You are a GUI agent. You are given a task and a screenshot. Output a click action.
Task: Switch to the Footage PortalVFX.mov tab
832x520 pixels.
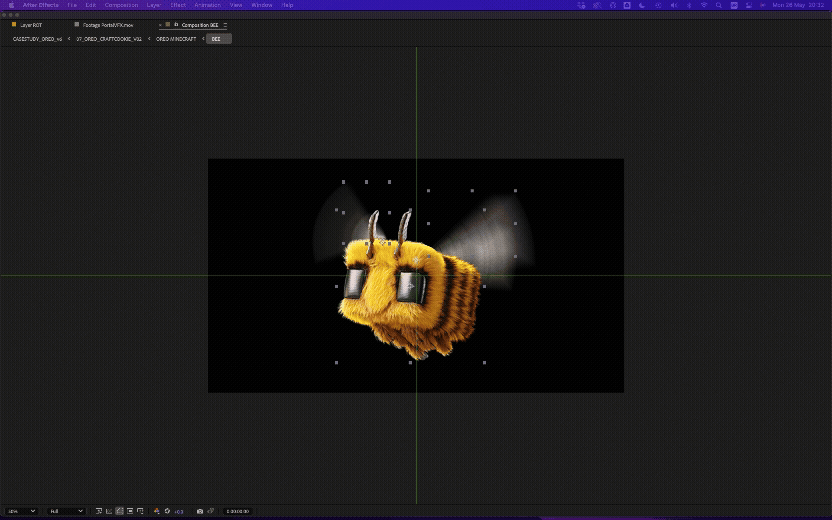coord(108,25)
